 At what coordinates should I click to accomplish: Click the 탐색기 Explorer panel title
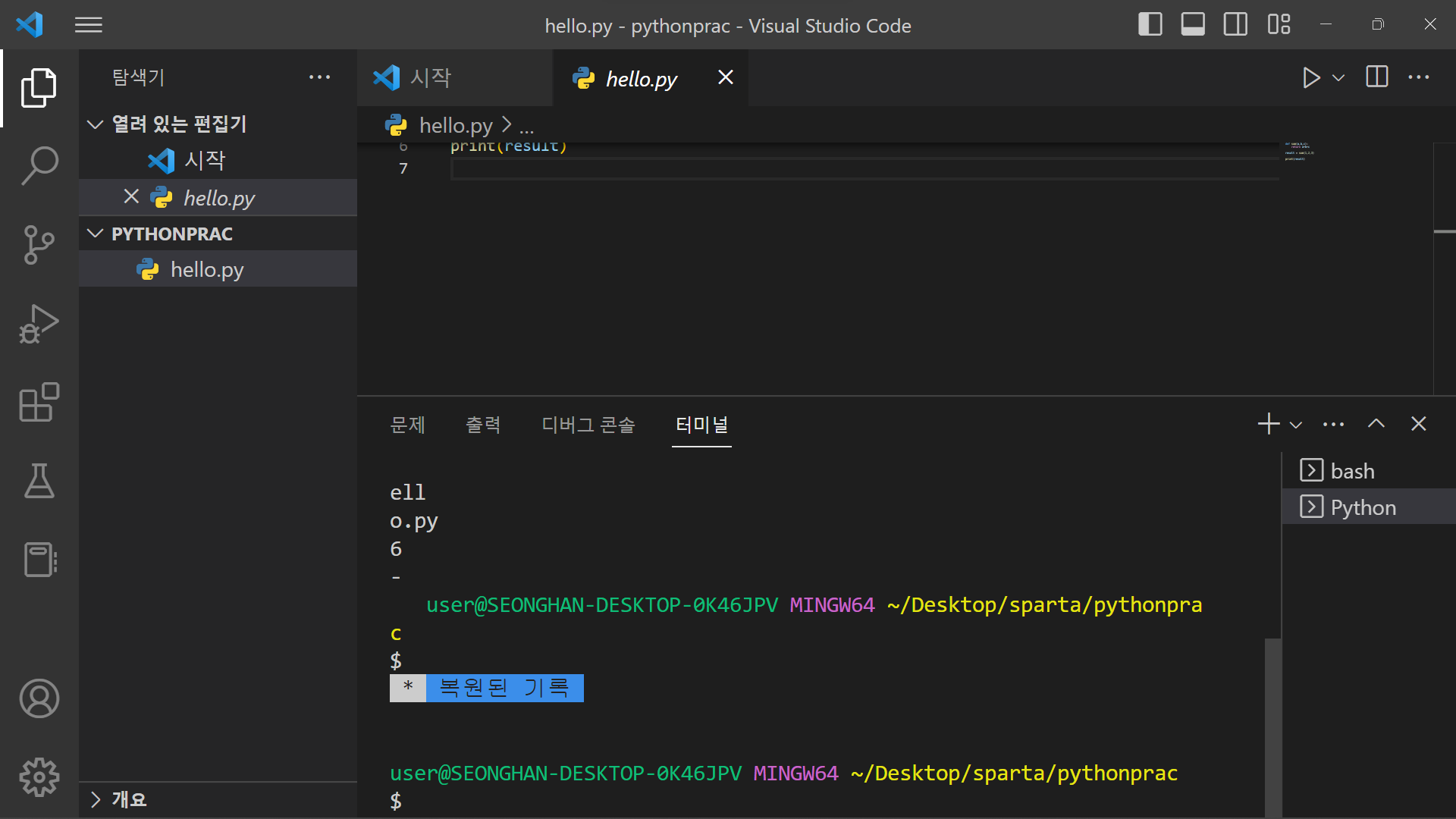click(x=138, y=77)
